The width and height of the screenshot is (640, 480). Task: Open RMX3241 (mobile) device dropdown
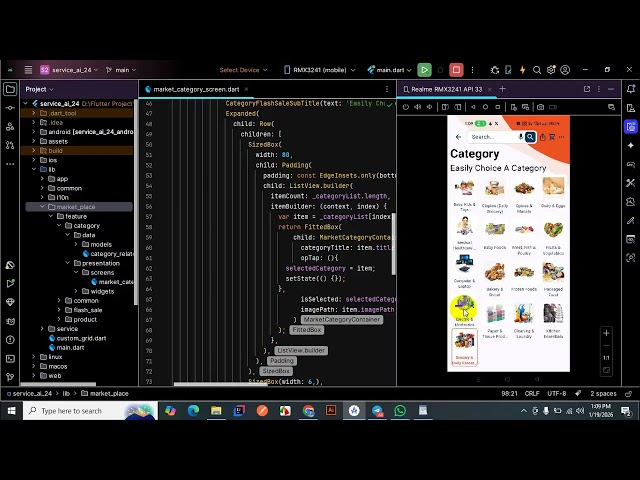[320, 70]
